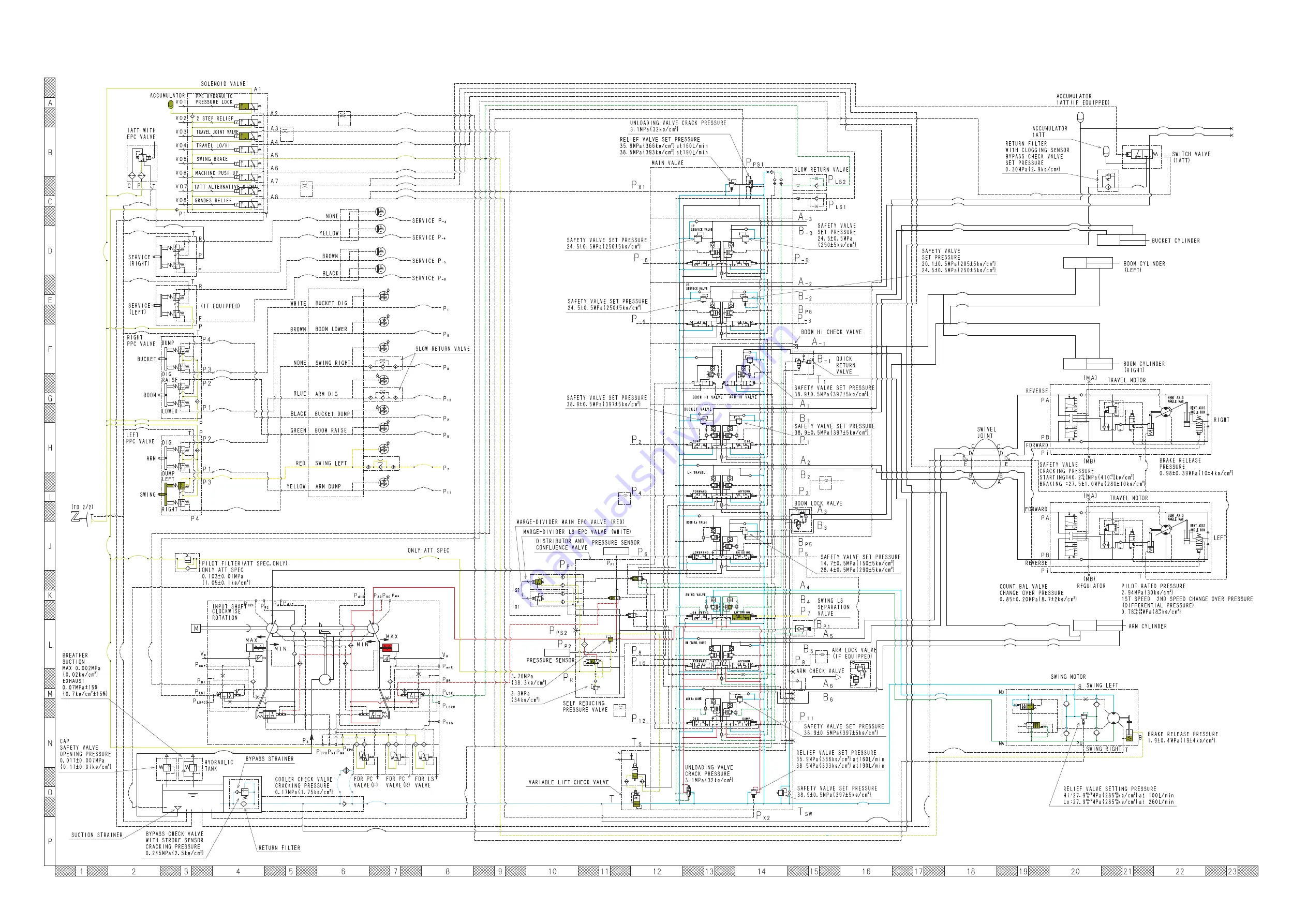
Task: Click the INPUT SHAFT CLOCKWISE ROTATION note
Action: tap(230, 612)
